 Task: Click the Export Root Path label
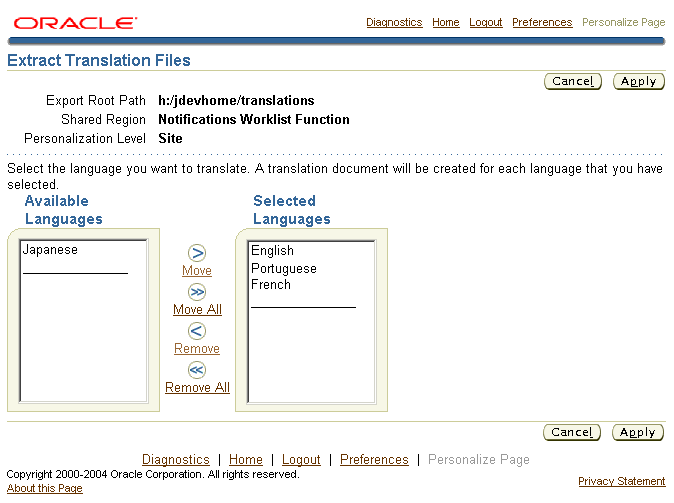[96, 101]
